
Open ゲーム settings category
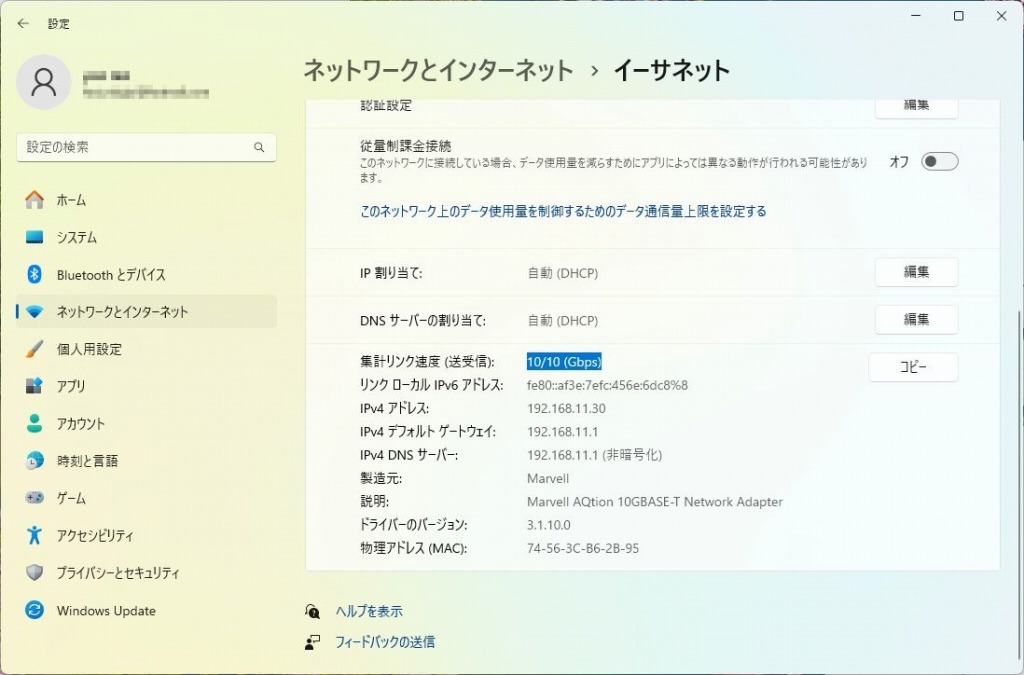[x=71, y=499]
